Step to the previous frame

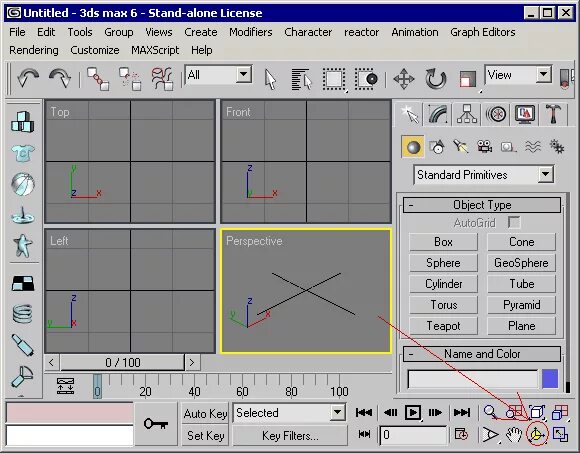pos(390,412)
